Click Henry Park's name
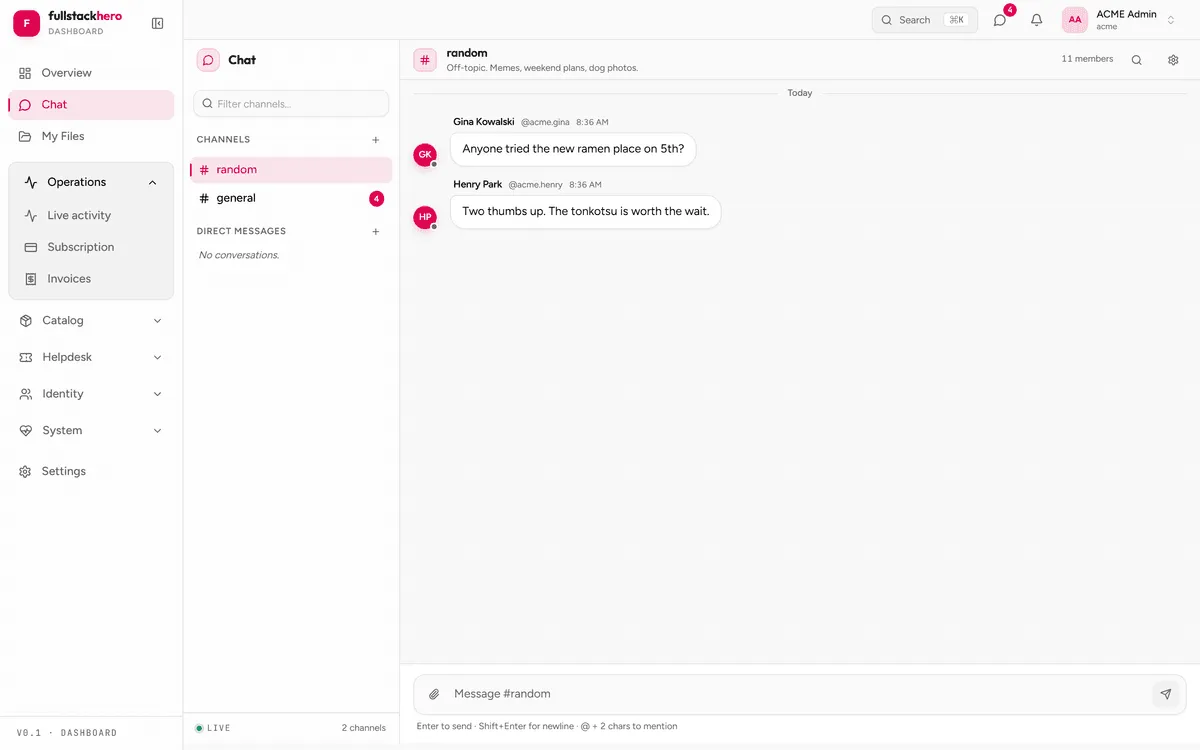Screen dimensions: 1200x750 pos(478,184)
